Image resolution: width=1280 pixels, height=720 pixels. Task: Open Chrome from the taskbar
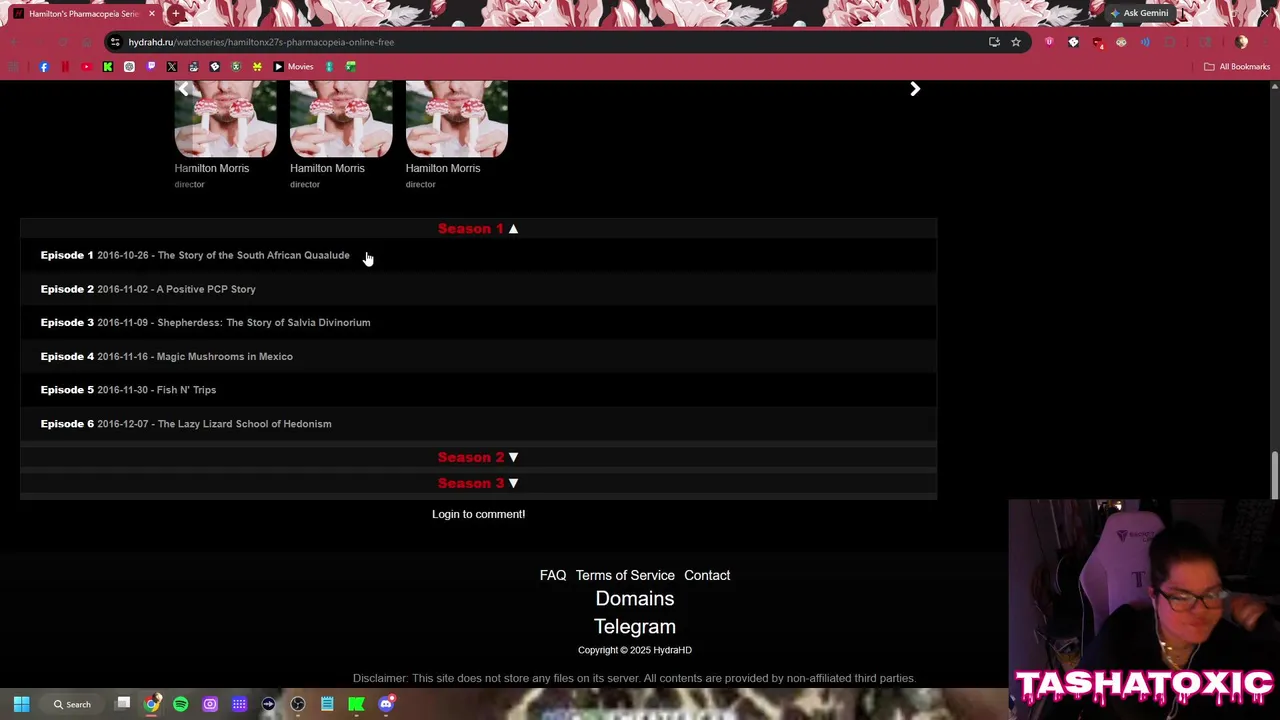click(151, 704)
